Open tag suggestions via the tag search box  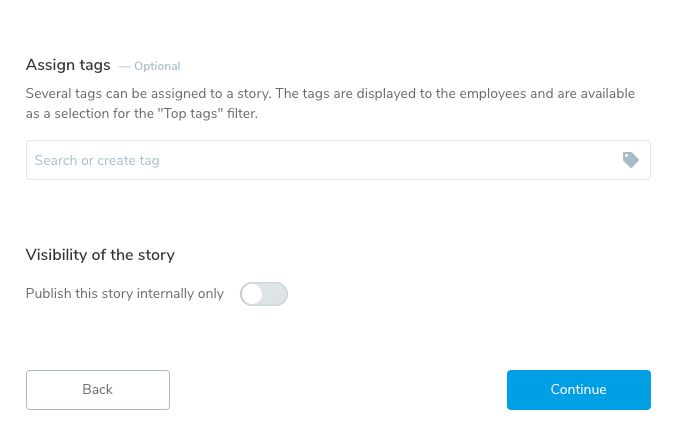(320, 160)
